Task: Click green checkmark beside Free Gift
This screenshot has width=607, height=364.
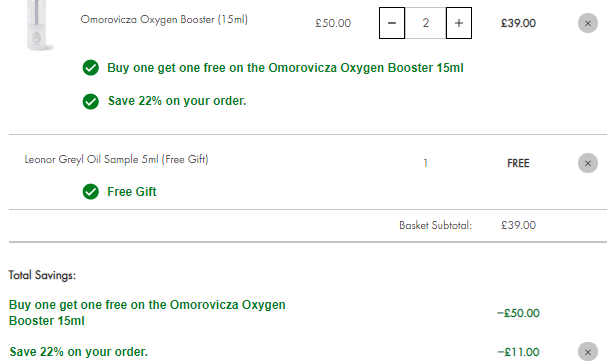Action: [91, 192]
